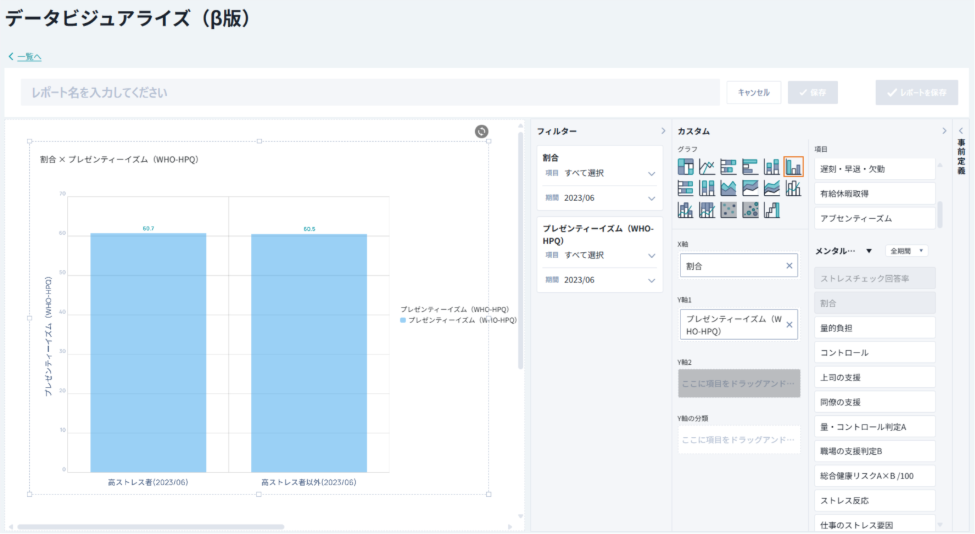Click the orange-highlighted column chart icon
Viewport: 975px width, 534px height.
pos(793,167)
